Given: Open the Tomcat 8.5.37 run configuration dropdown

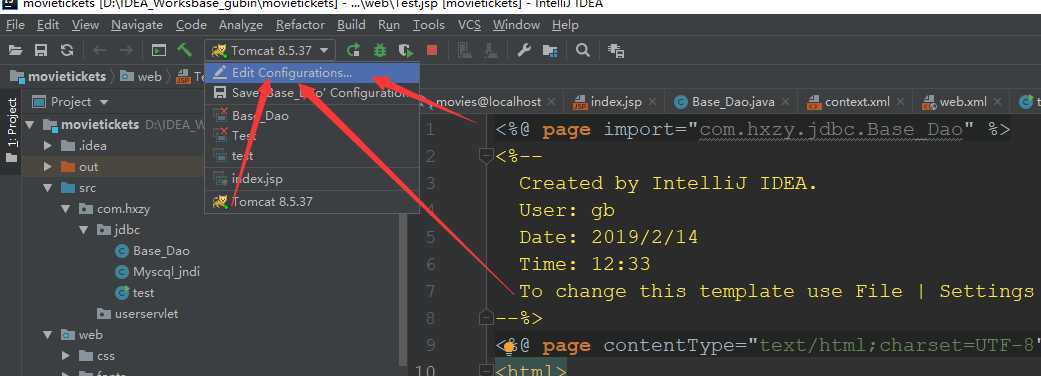Looking at the screenshot, I should tap(270, 50).
